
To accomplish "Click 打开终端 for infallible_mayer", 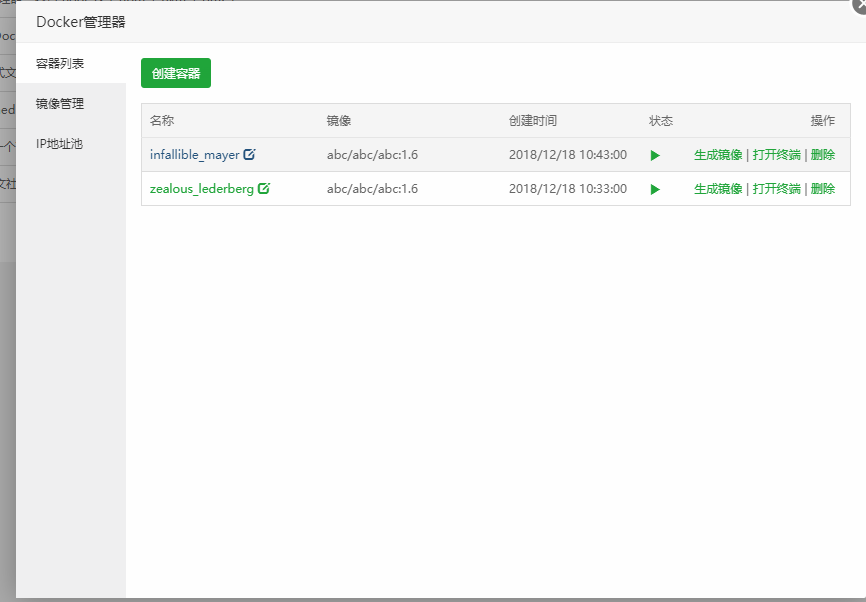I will coord(777,155).
